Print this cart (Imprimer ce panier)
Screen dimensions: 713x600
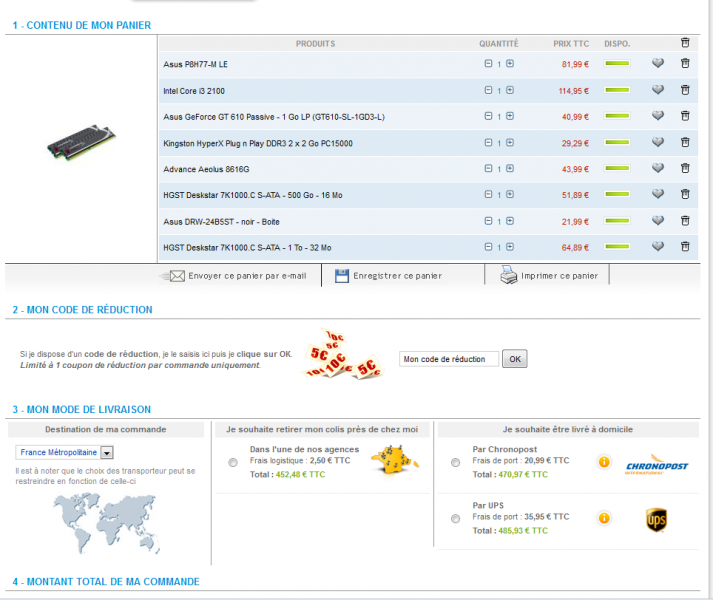[x=549, y=275]
